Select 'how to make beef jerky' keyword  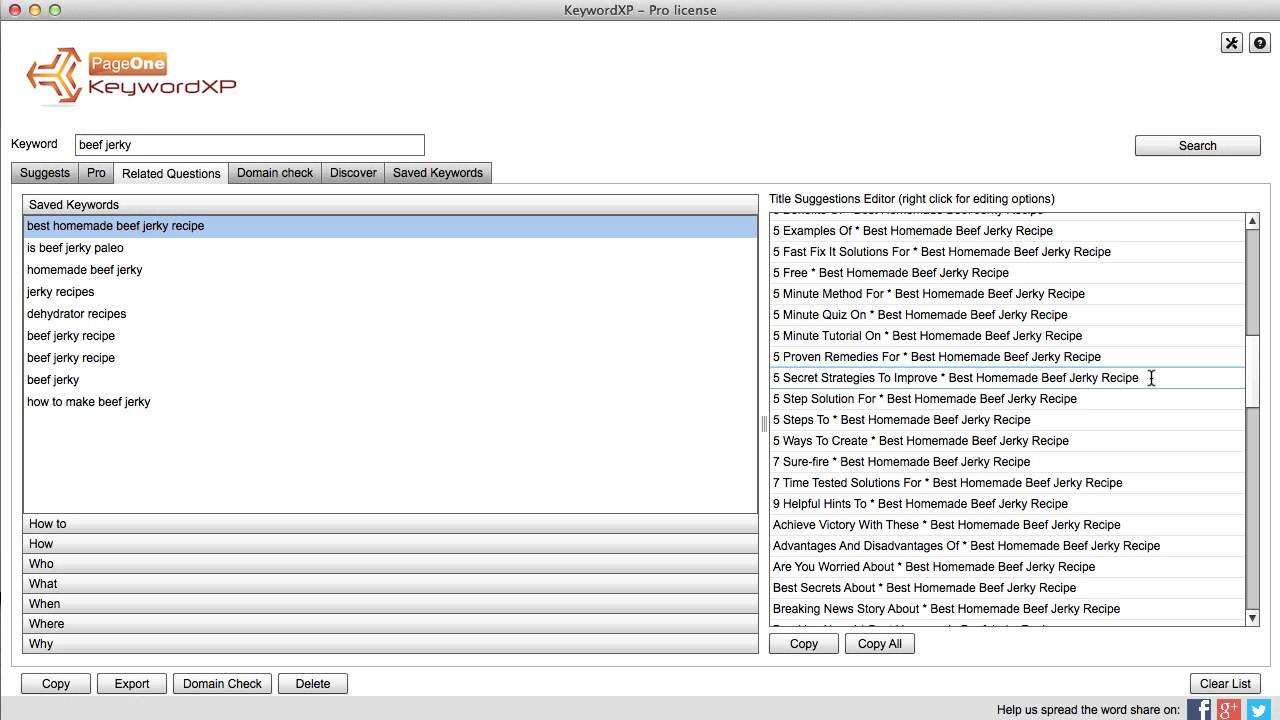390,402
